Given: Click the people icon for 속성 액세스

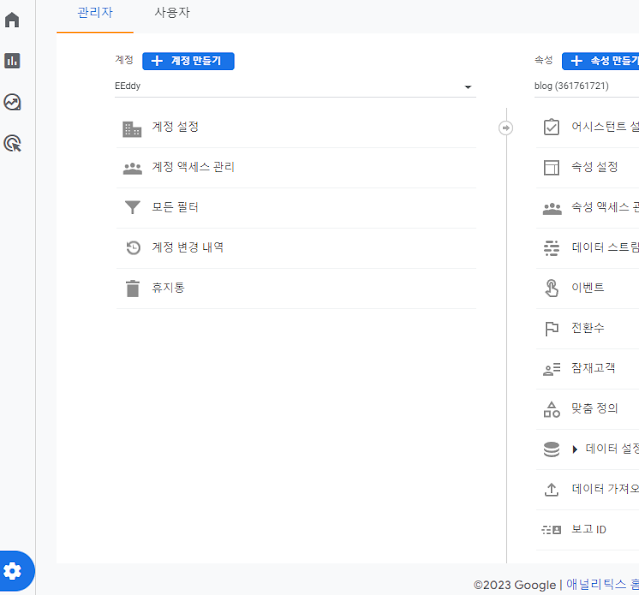Looking at the screenshot, I should tap(552, 209).
